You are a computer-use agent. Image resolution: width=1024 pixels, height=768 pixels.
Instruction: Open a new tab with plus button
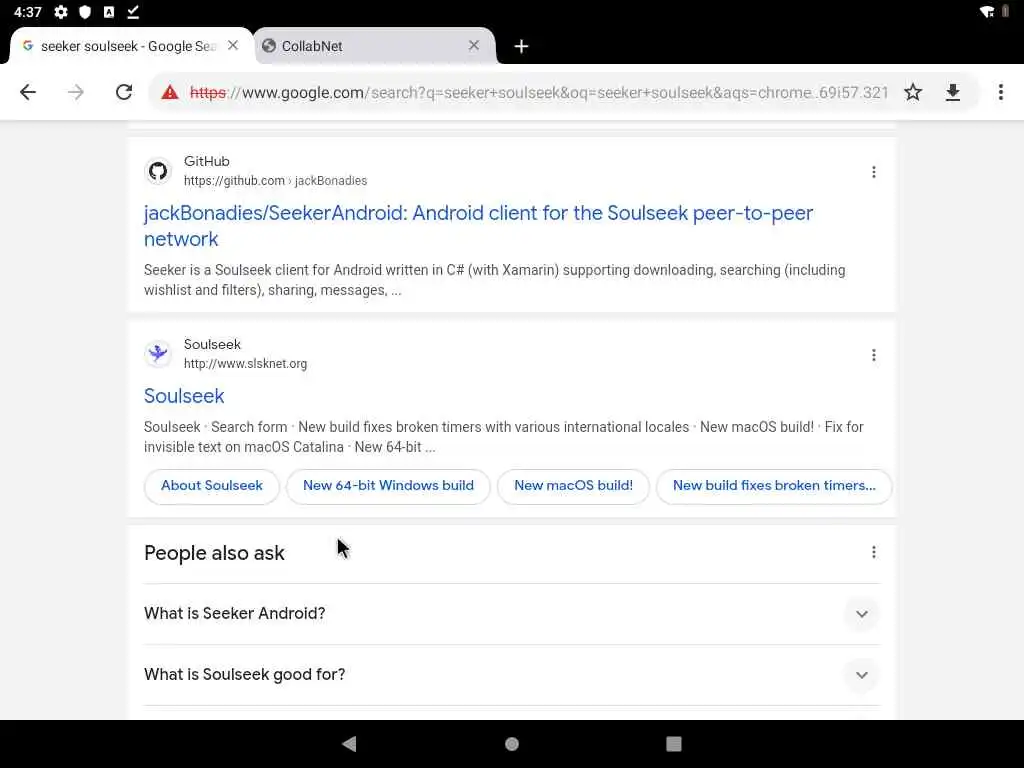click(x=521, y=46)
